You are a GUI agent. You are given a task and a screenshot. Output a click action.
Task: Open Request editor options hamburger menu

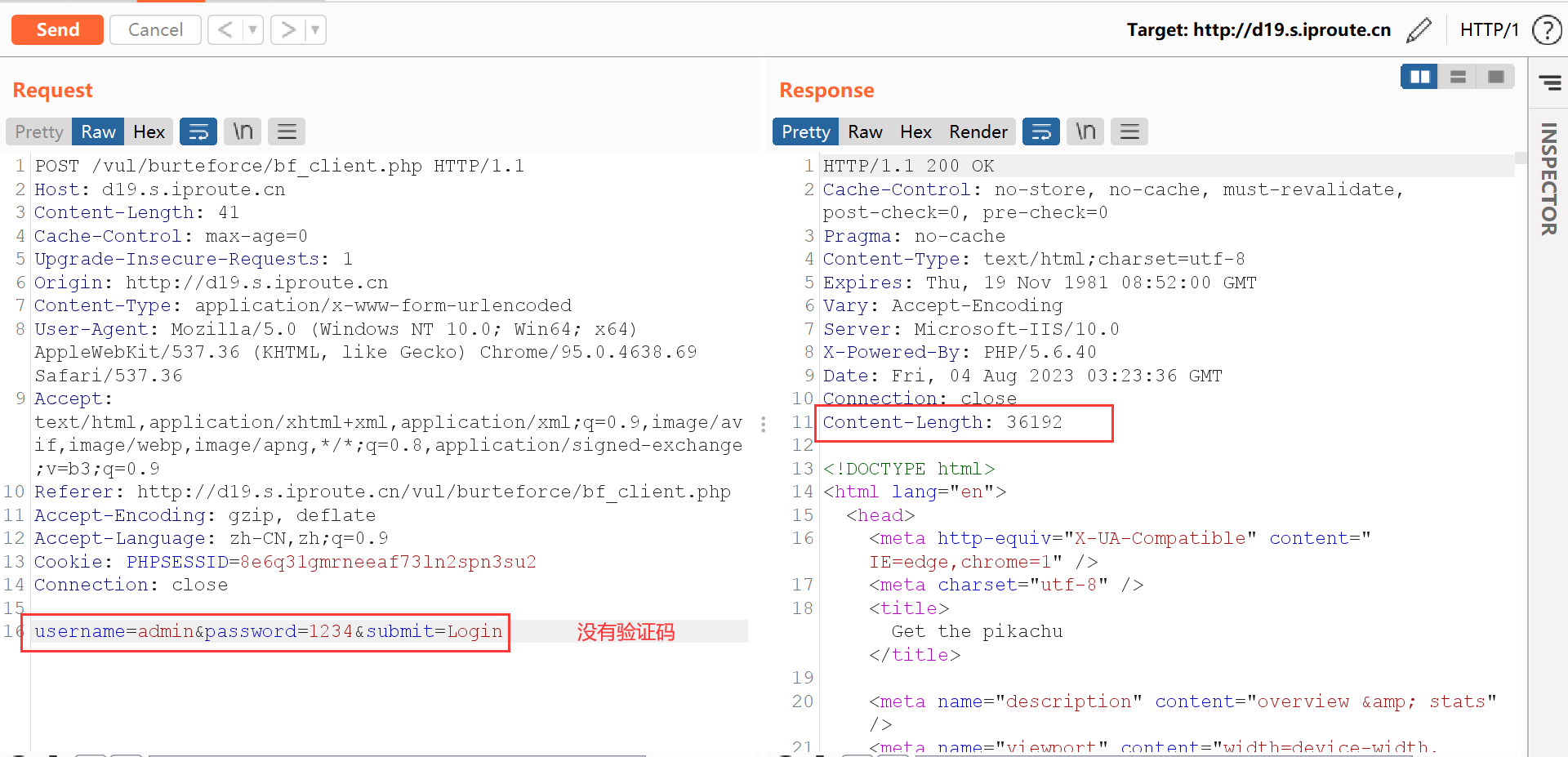tap(287, 131)
